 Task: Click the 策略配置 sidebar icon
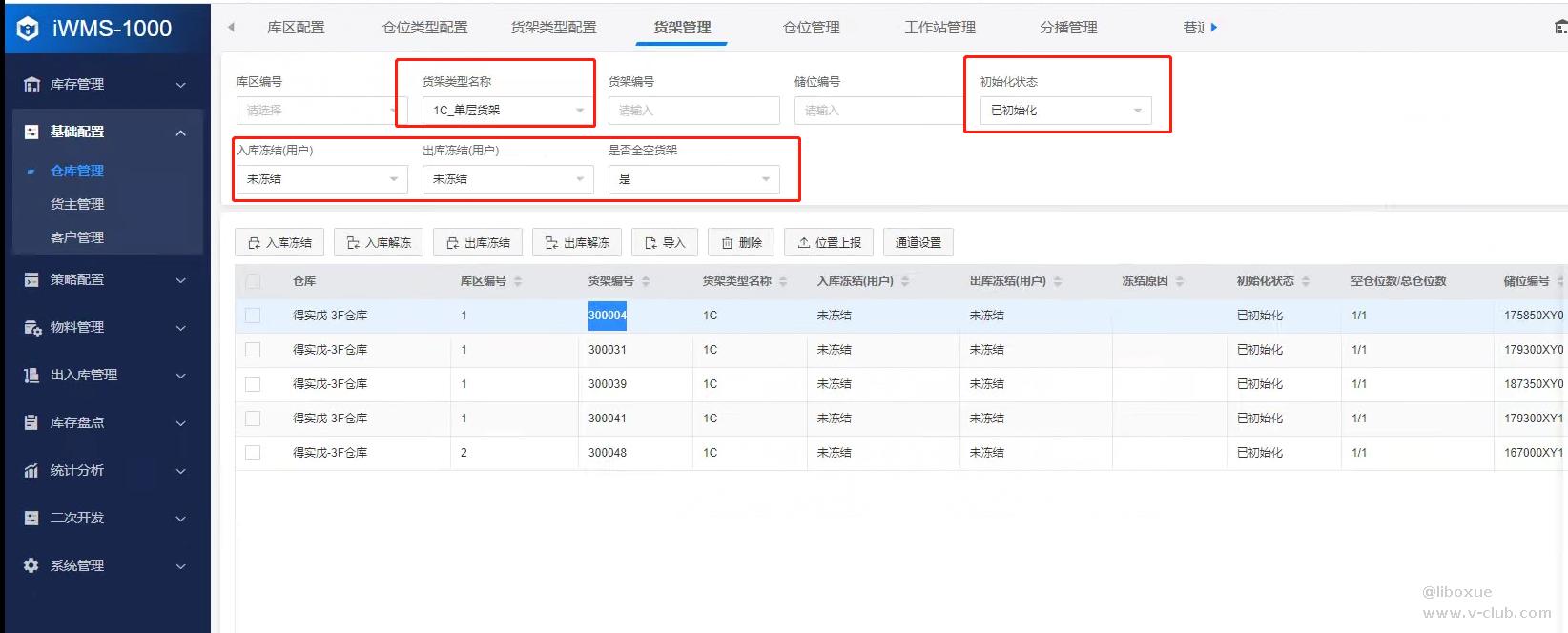point(31,279)
